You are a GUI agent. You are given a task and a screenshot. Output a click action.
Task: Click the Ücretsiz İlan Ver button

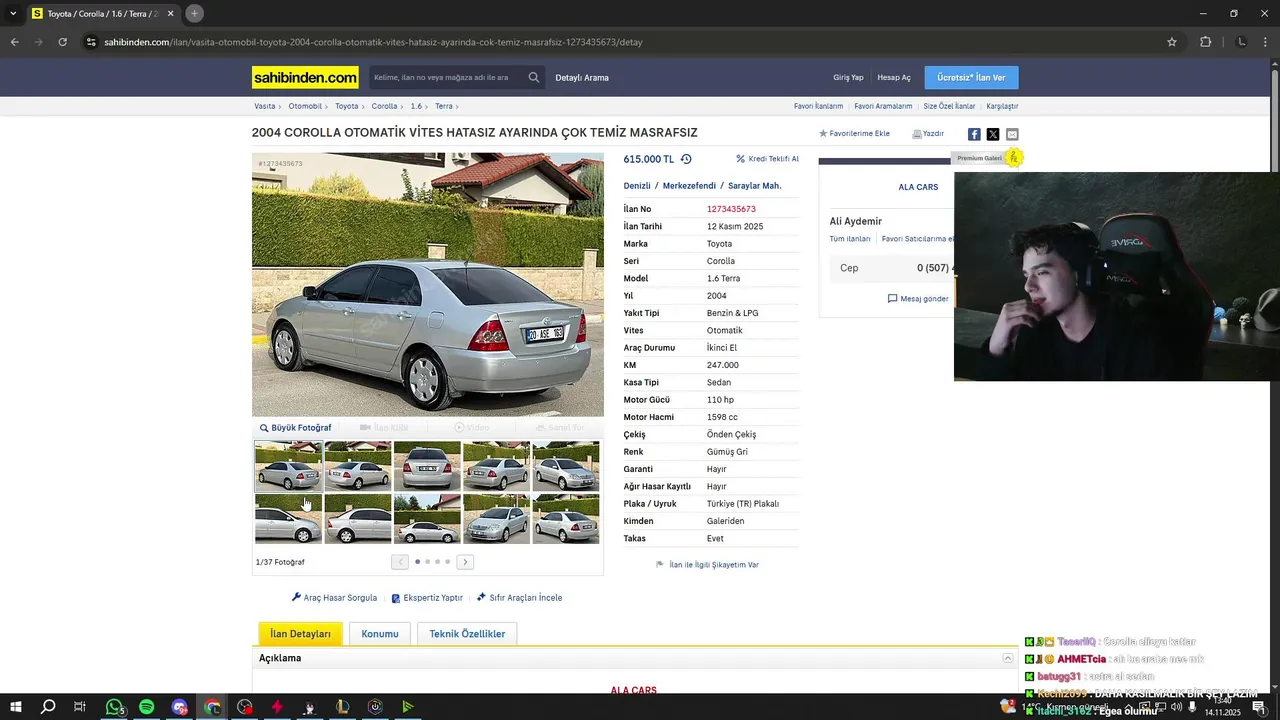(971, 77)
